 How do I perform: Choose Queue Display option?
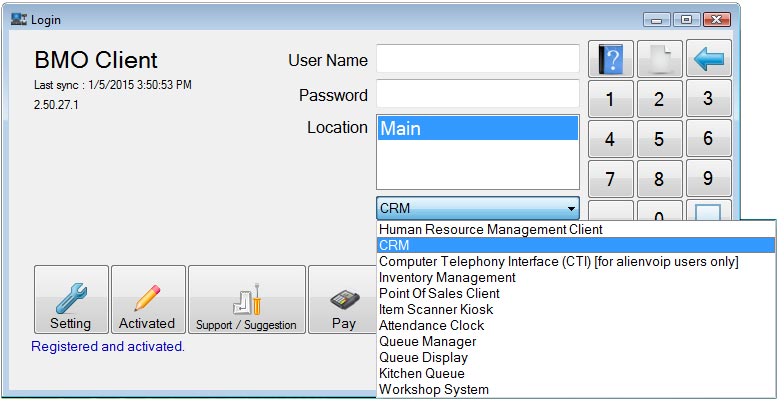[576, 358]
